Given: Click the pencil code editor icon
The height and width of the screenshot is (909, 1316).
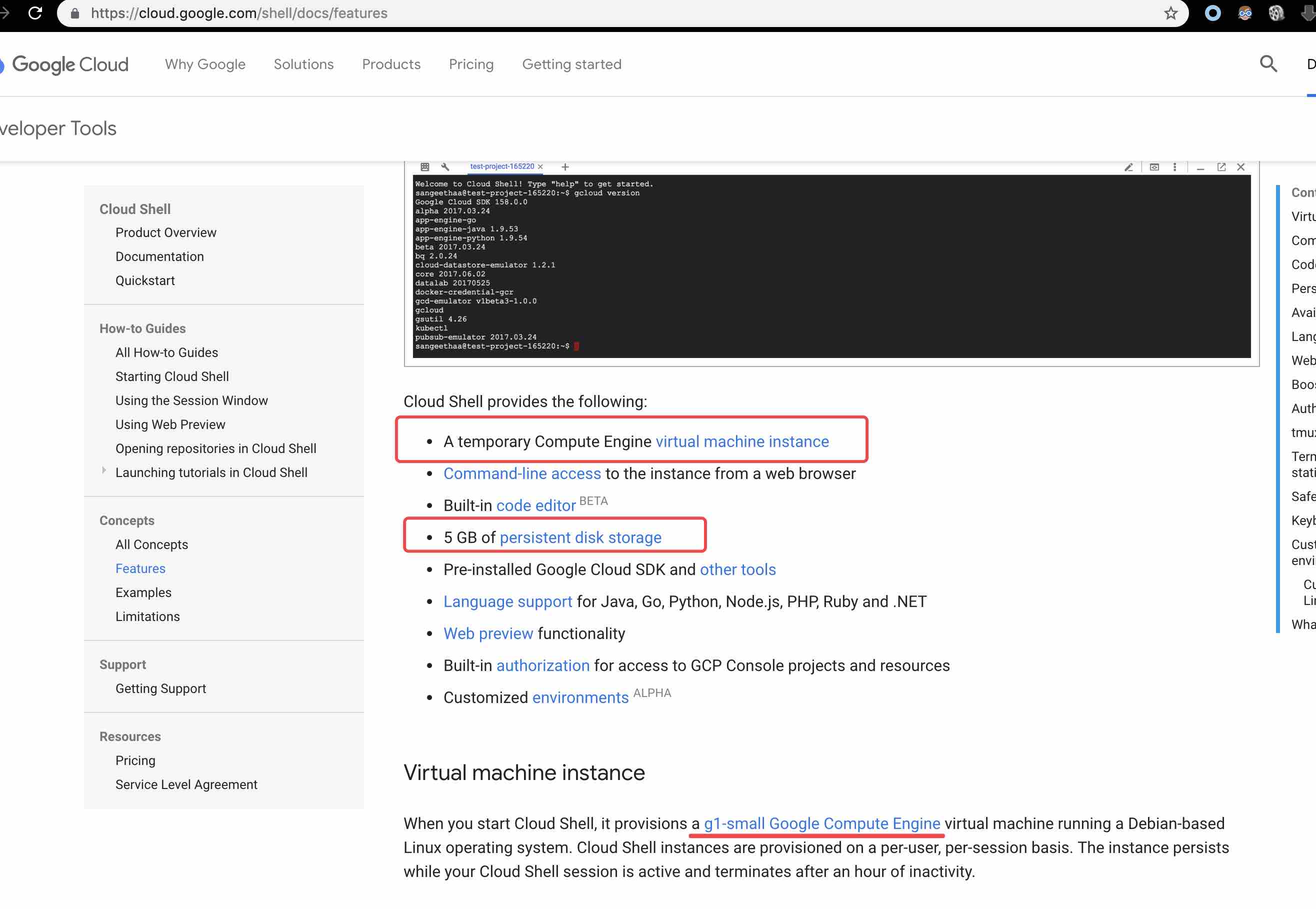Looking at the screenshot, I should [x=1128, y=167].
